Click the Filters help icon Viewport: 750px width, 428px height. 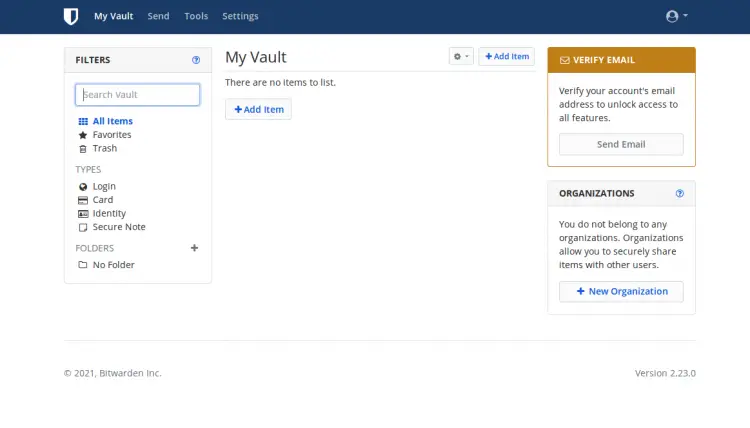196,60
